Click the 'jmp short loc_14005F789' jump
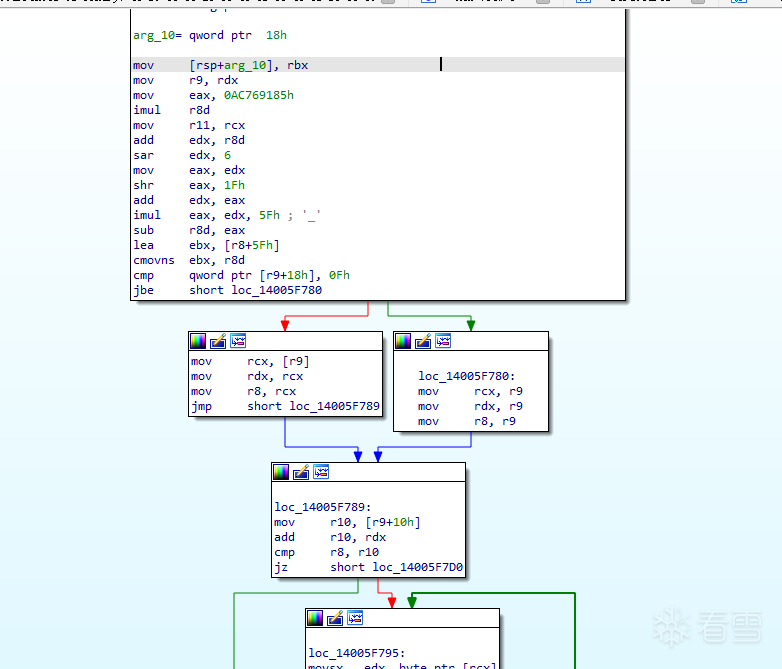 click(x=285, y=406)
